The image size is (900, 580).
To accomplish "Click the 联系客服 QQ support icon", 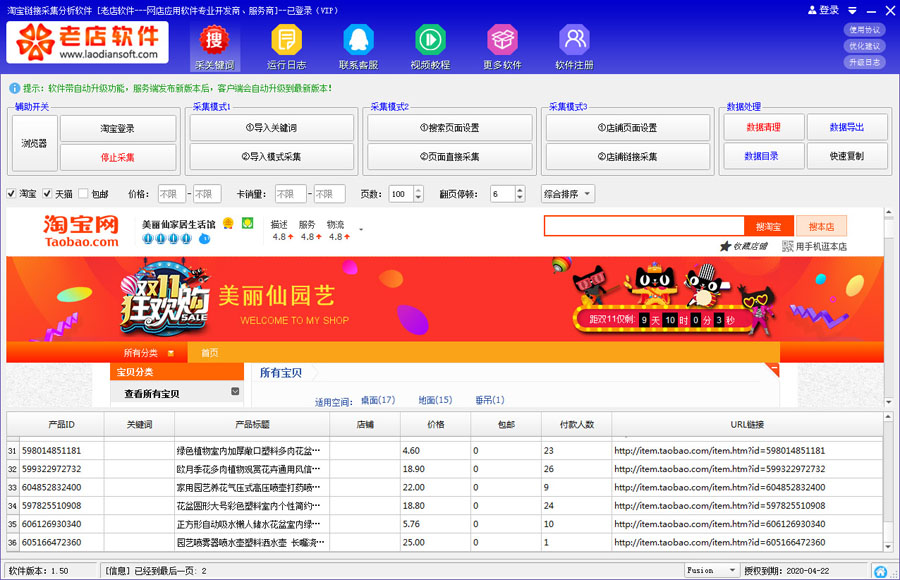I will (x=357, y=45).
